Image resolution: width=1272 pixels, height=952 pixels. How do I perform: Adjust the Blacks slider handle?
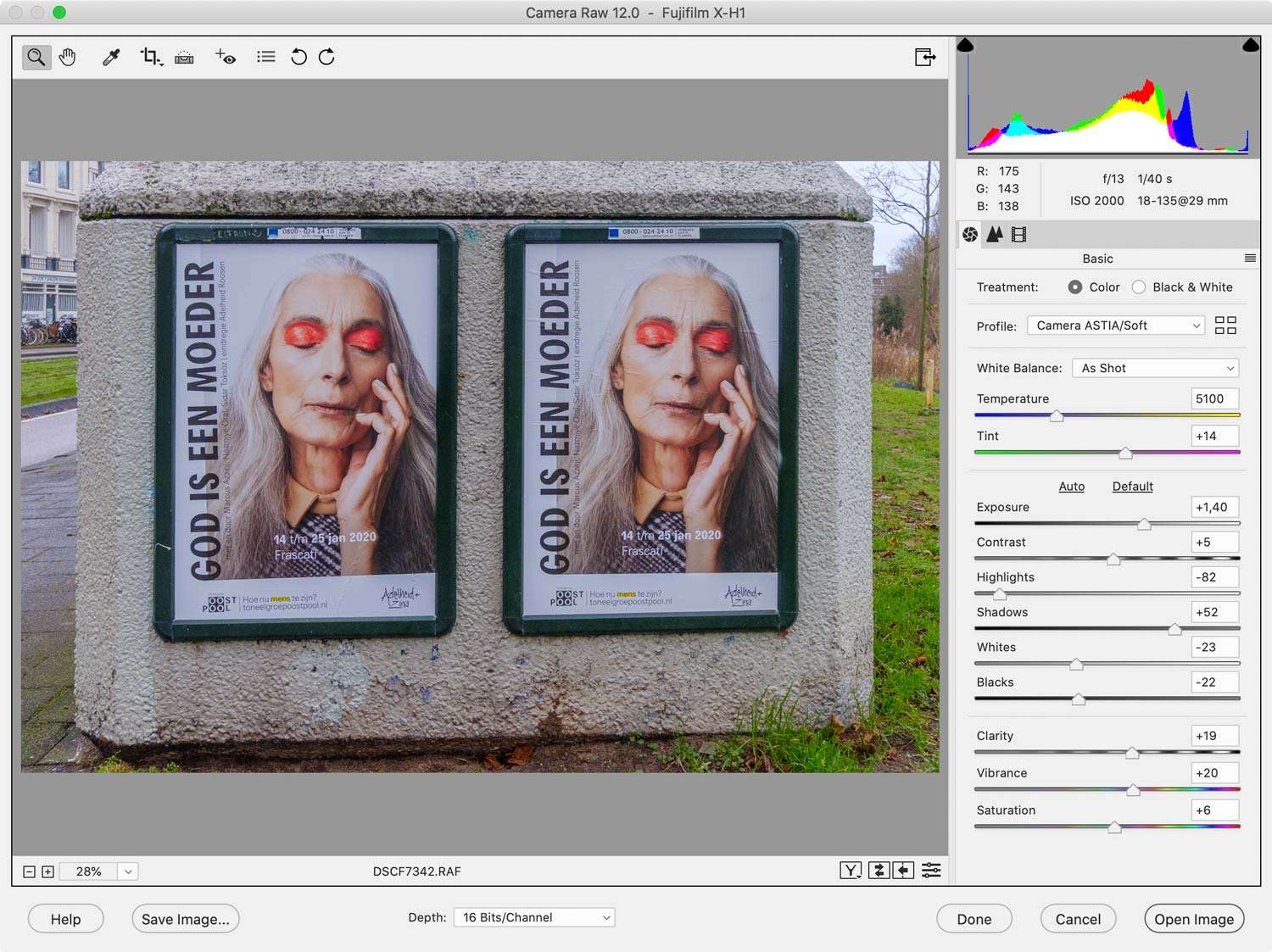pyautogui.click(x=1078, y=699)
